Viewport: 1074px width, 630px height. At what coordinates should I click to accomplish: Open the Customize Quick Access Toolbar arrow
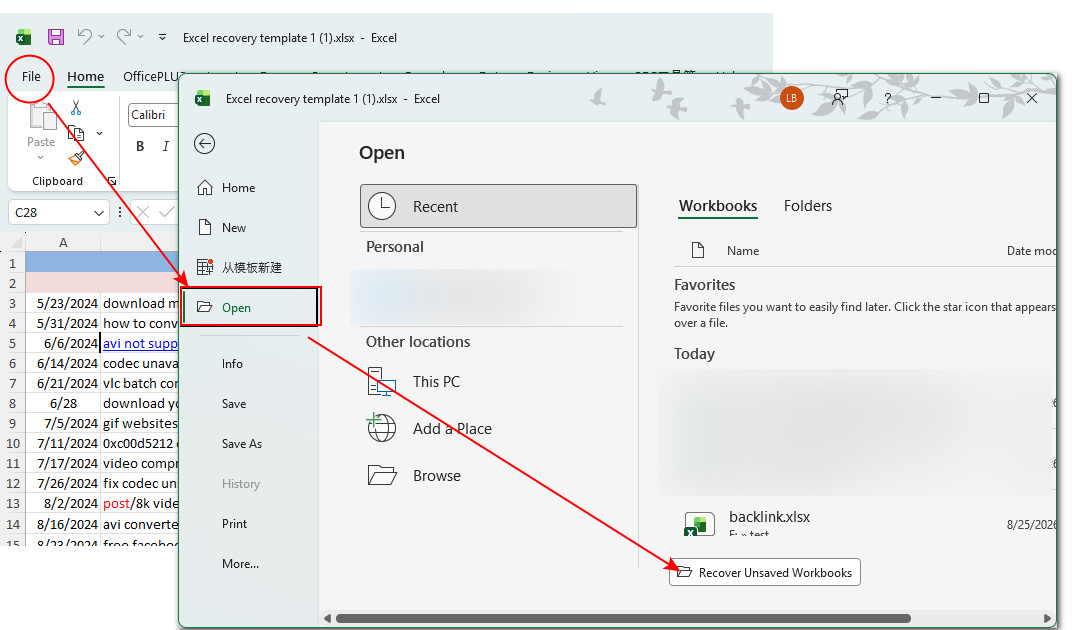coord(162,37)
